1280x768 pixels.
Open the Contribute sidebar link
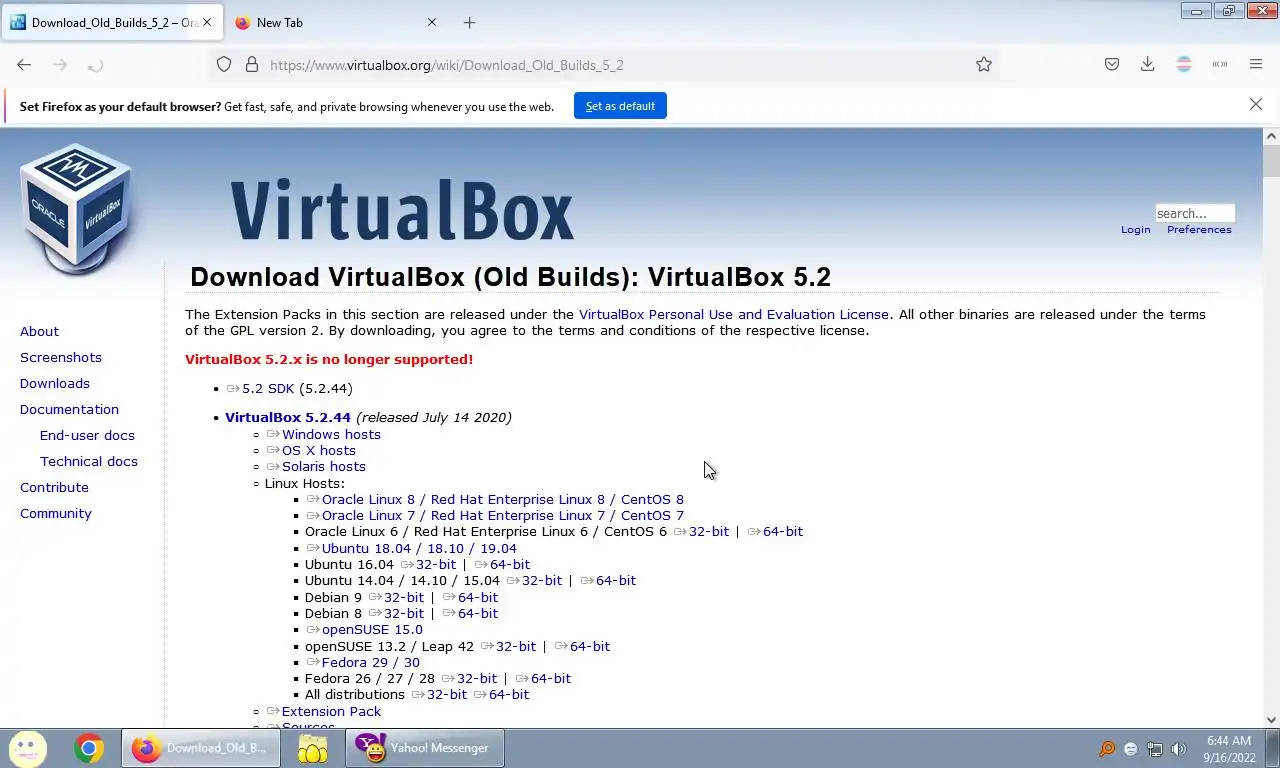54,487
